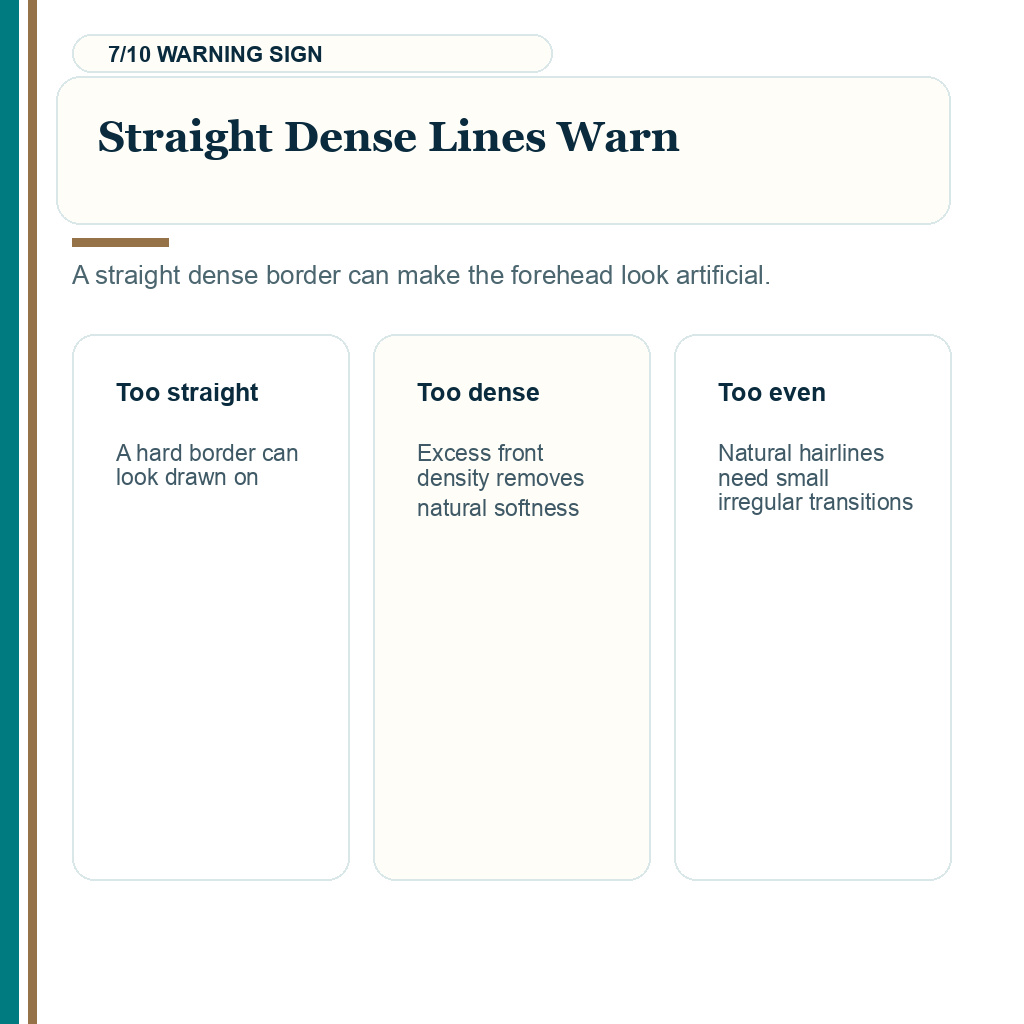Select the 'Too even' card heading
The image size is (1024, 1024).
click(x=772, y=392)
